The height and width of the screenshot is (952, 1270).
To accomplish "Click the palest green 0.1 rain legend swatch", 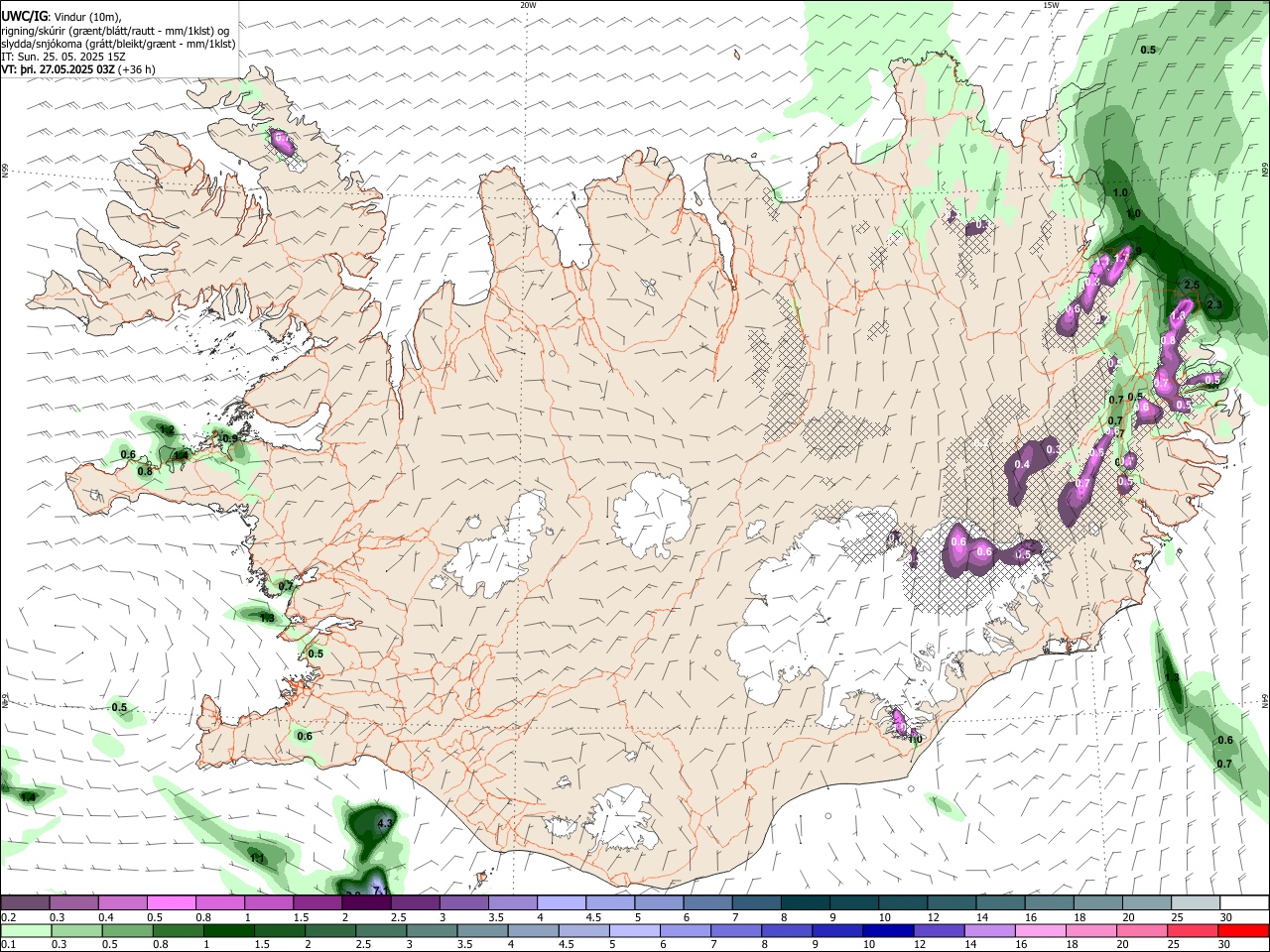I will coord(25,930).
